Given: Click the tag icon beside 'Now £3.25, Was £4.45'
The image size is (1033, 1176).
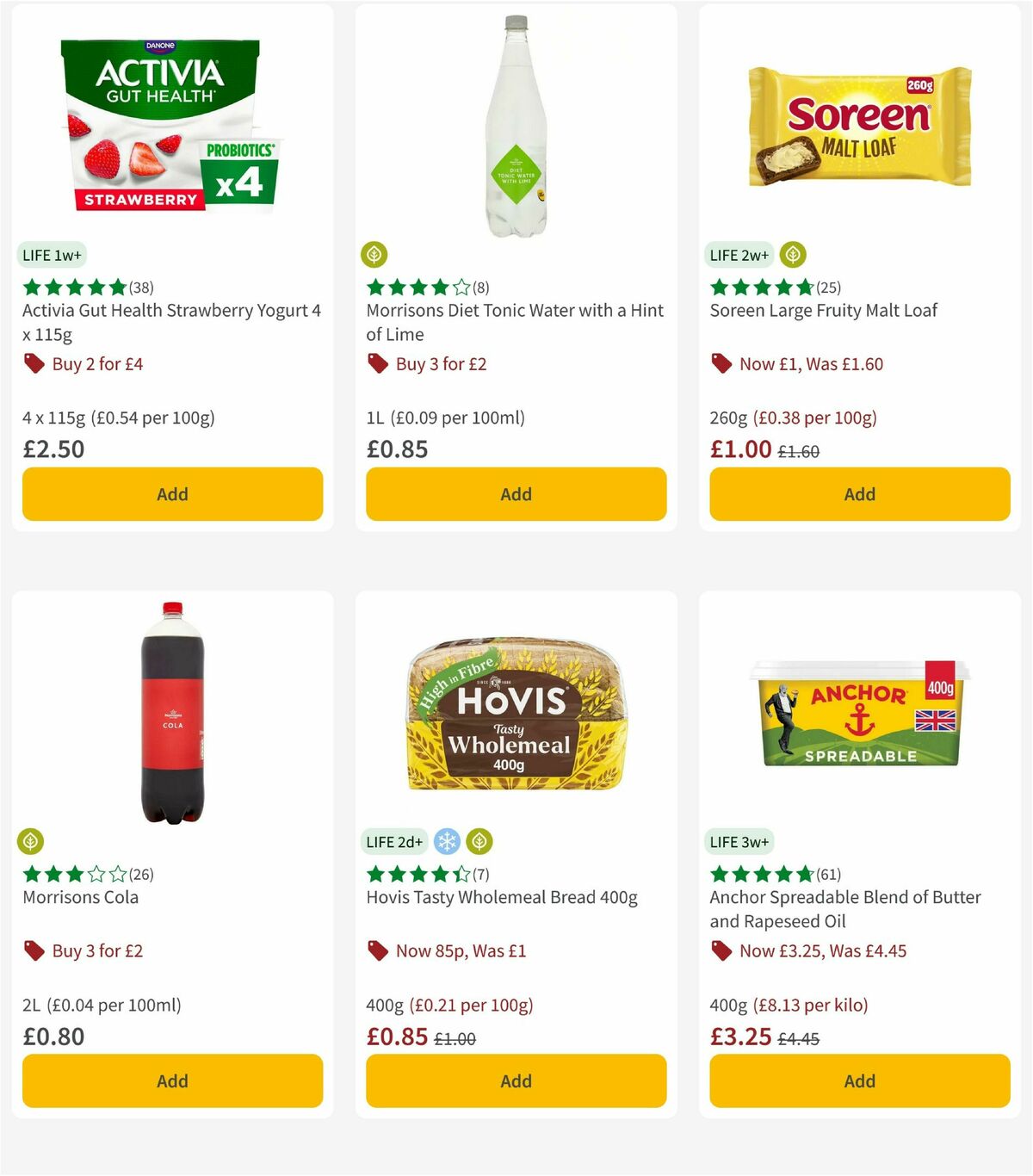Looking at the screenshot, I should (x=721, y=950).
